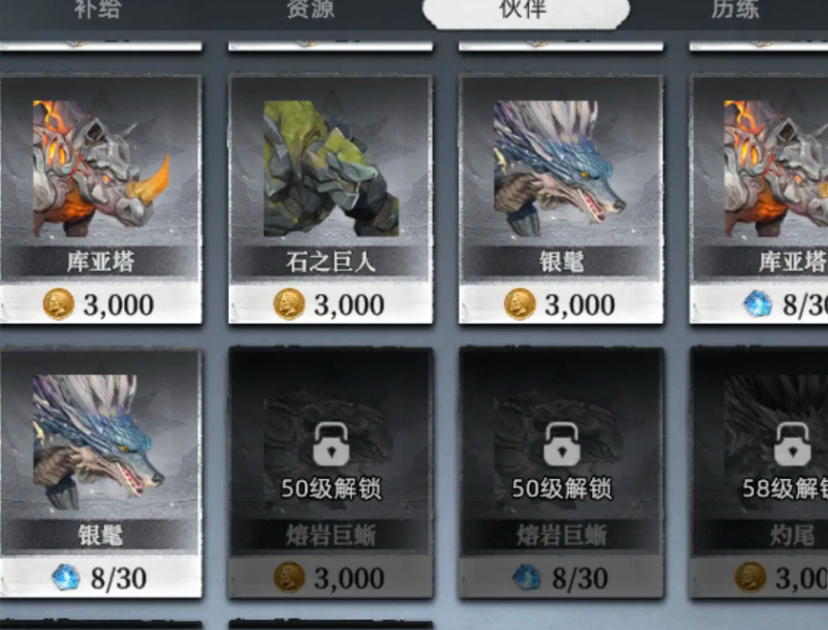Click gold coin icon under 石之巨人
828x630 pixels.
tap(289, 305)
